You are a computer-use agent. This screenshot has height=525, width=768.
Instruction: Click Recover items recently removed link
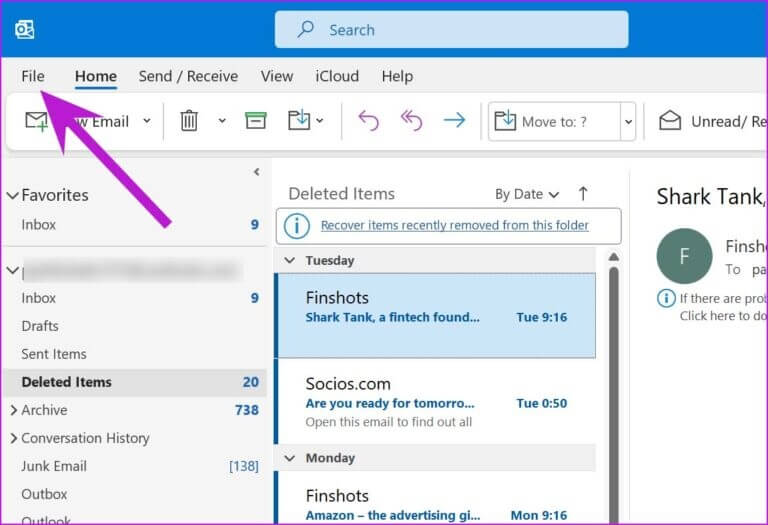coord(455,225)
